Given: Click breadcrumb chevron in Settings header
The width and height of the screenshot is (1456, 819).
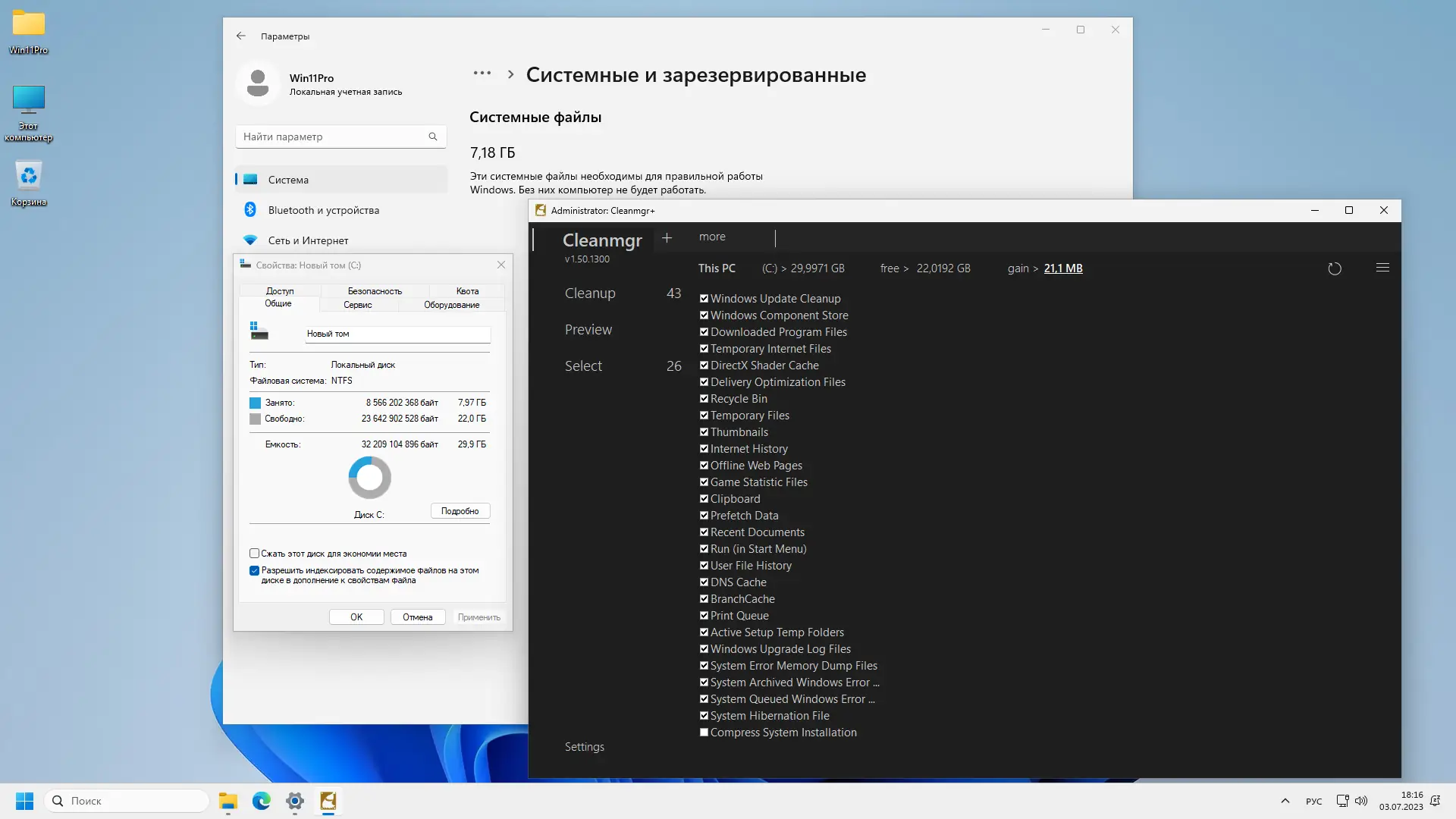Looking at the screenshot, I should tap(510, 74).
